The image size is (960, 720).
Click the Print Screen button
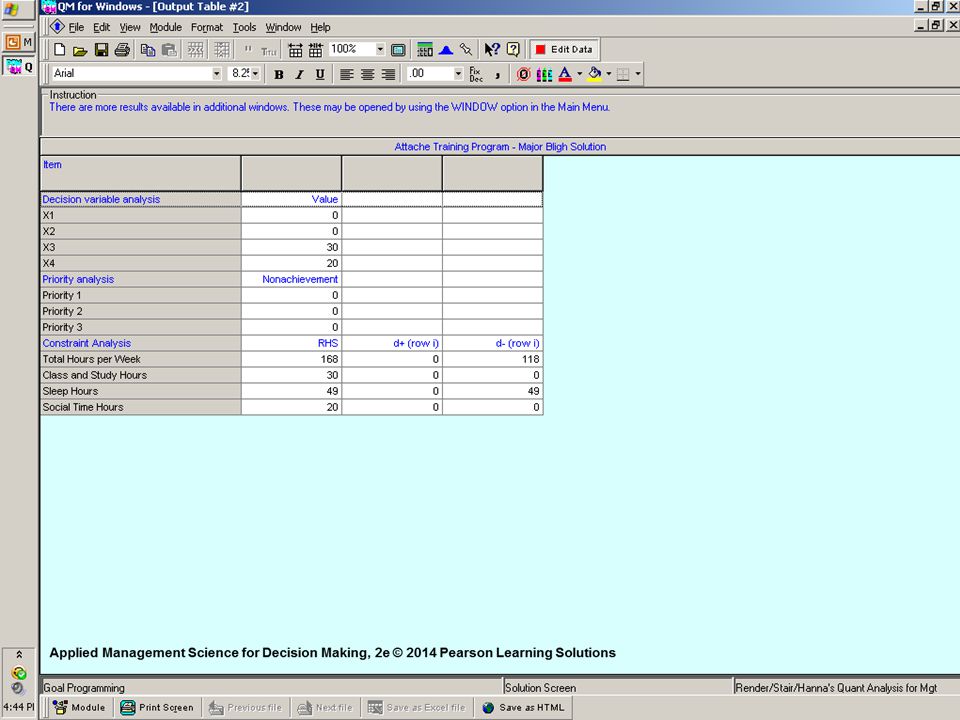(x=157, y=708)
